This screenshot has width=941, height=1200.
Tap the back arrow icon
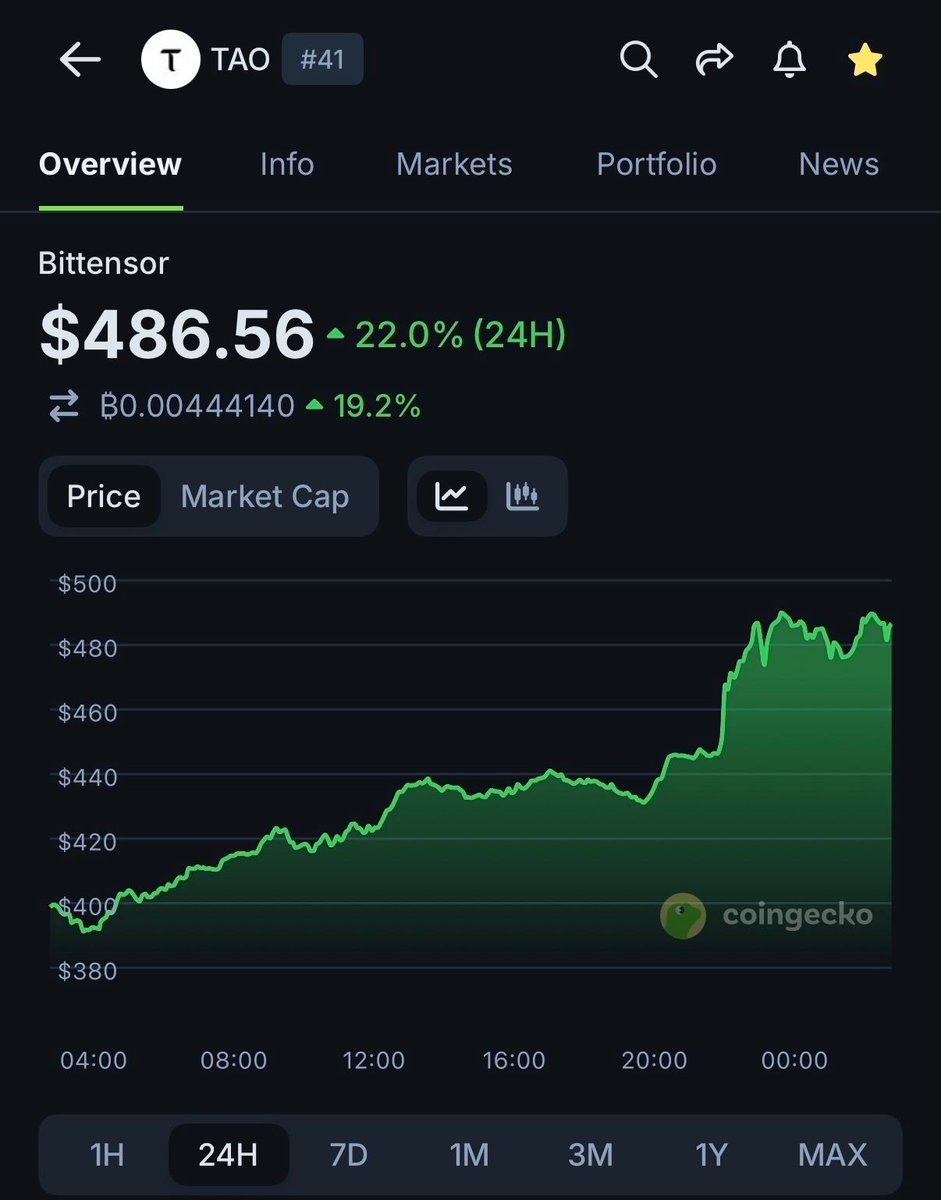(x=80, y=60)
